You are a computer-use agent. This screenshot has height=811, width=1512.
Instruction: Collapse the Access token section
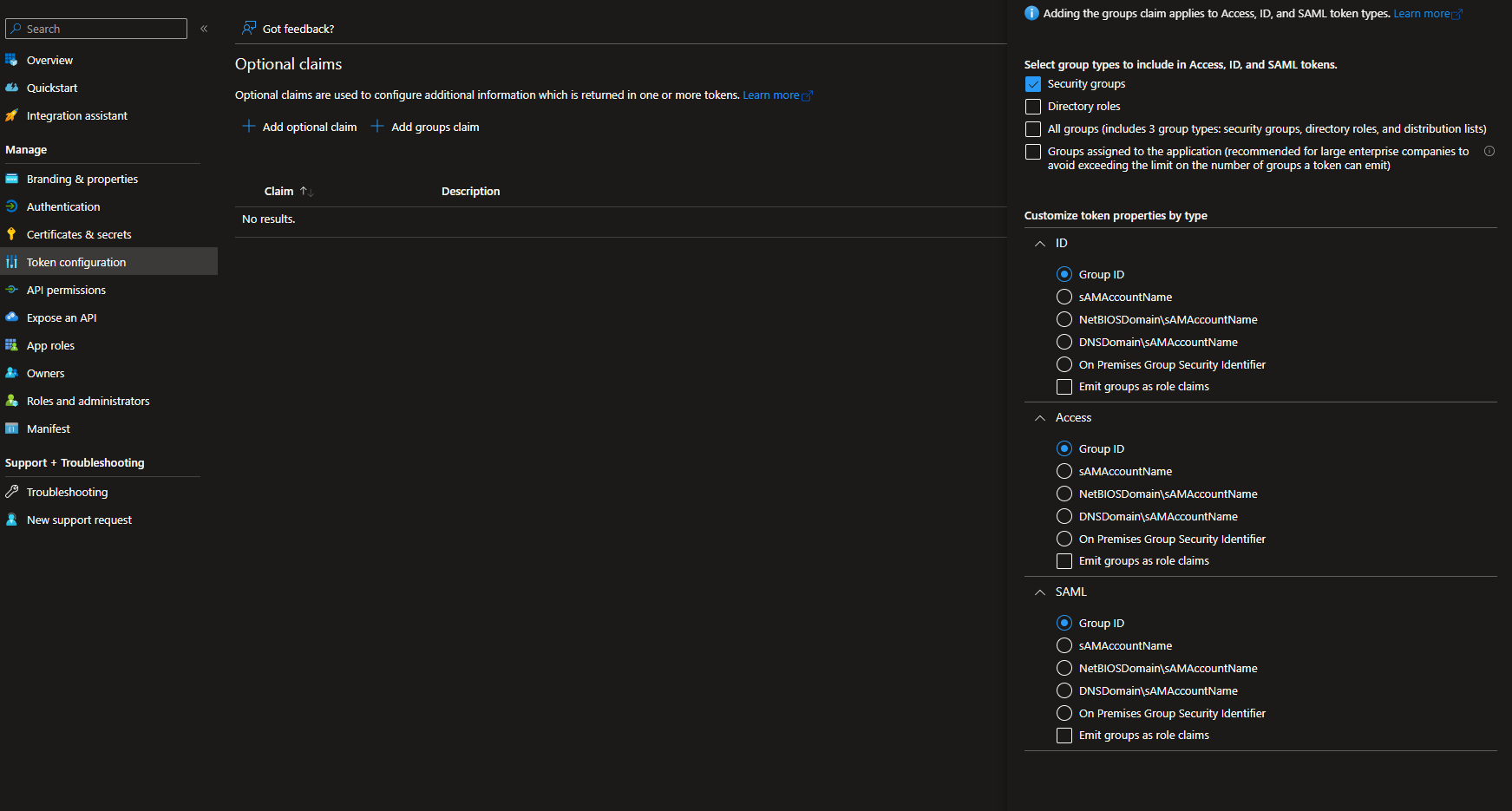click(x=1040, y=418)
